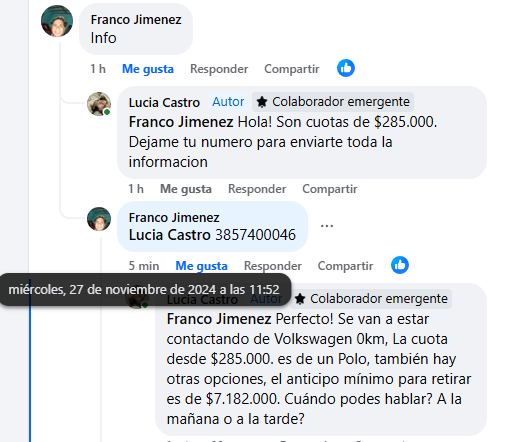The width and height of the screenshot is (508, 442).
Task: Click Responder under Lucia's cuotas reply
Action: (257, 189)
